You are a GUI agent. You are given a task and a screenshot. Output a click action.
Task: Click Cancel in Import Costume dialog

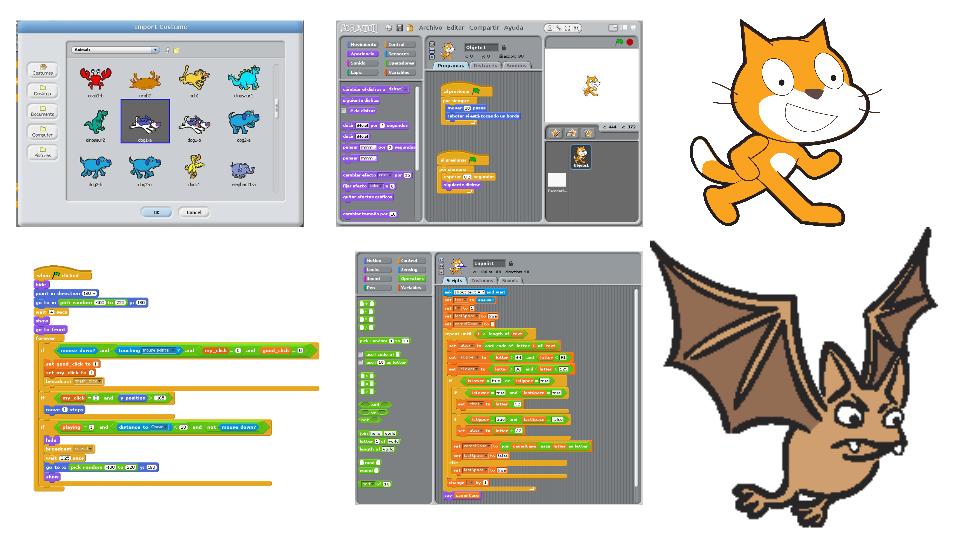click(193, 212)
